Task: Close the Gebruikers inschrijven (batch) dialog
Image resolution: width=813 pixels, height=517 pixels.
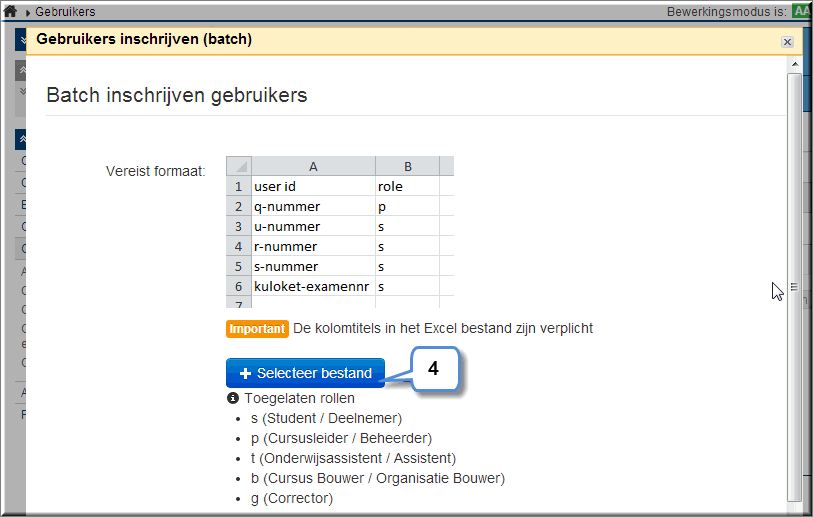Action: point(787,42)
